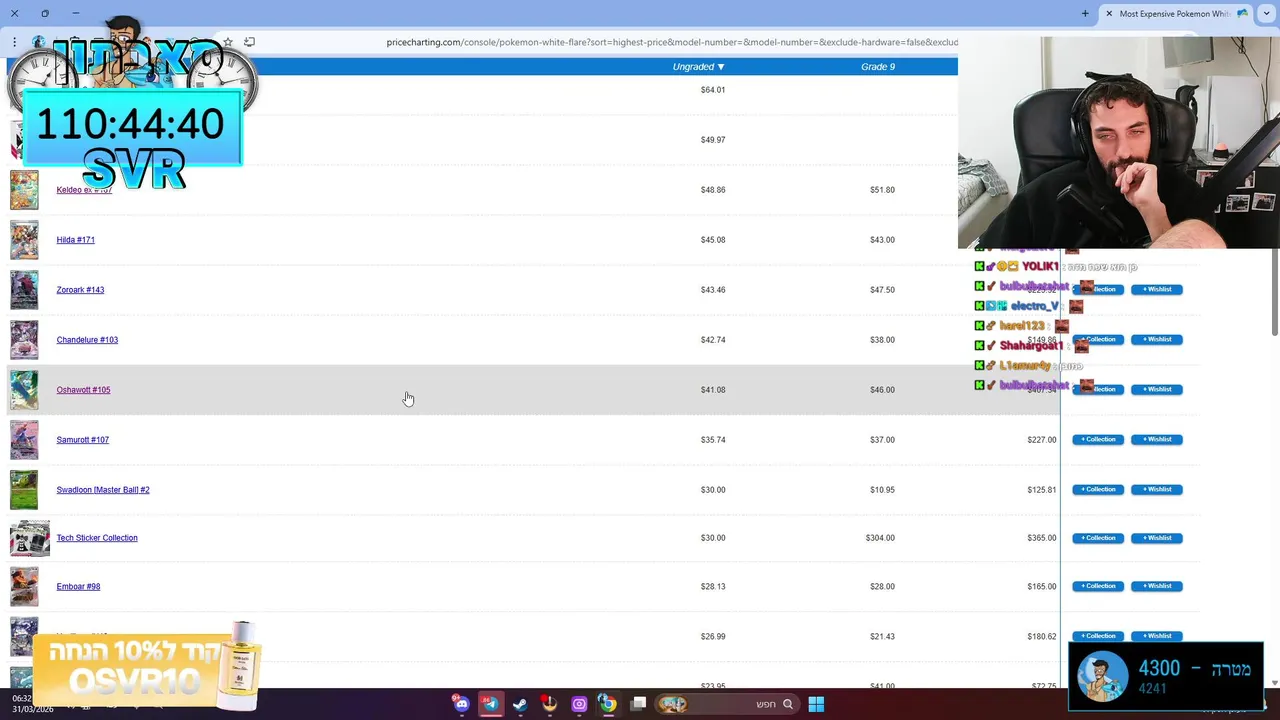Open the Chandelure #103 link
Viewport: 1280px width, 720px height.
point(87,340)
